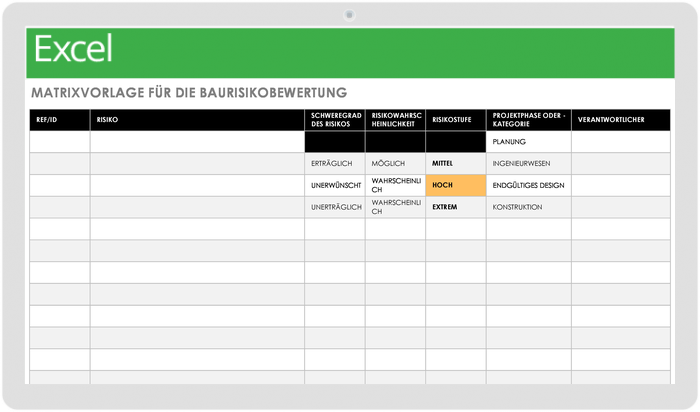Select the INGENIEURWESEN cell
The image size is (700, 412).
[x=529, y=164]
